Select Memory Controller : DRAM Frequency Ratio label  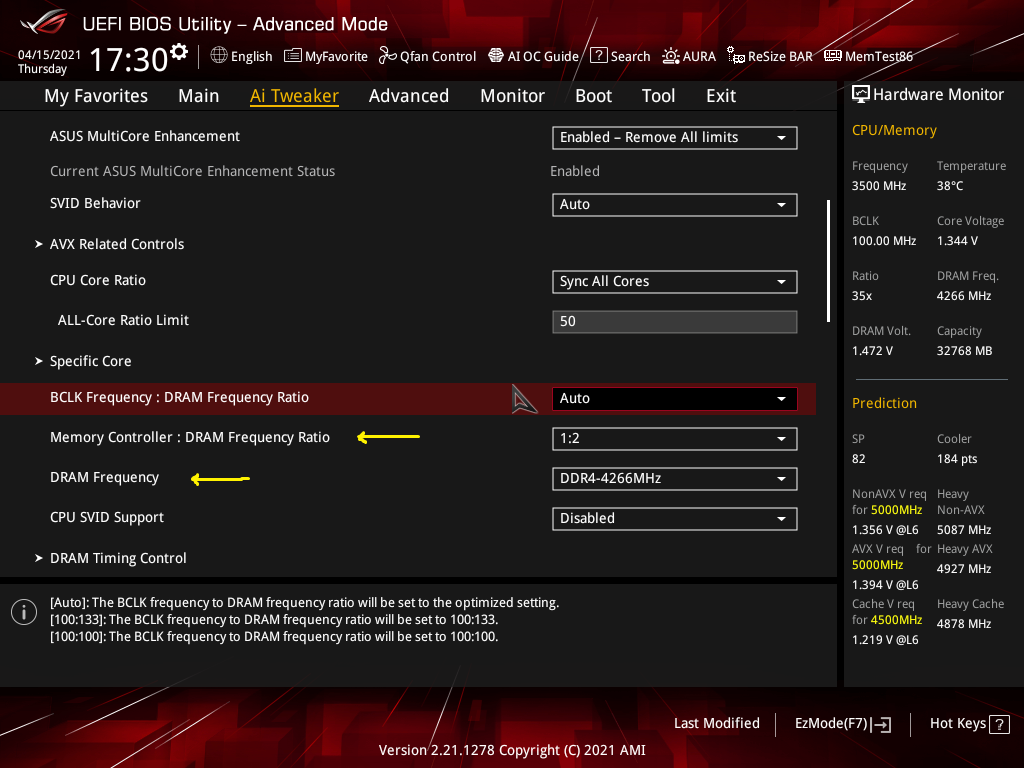(190, 438)
